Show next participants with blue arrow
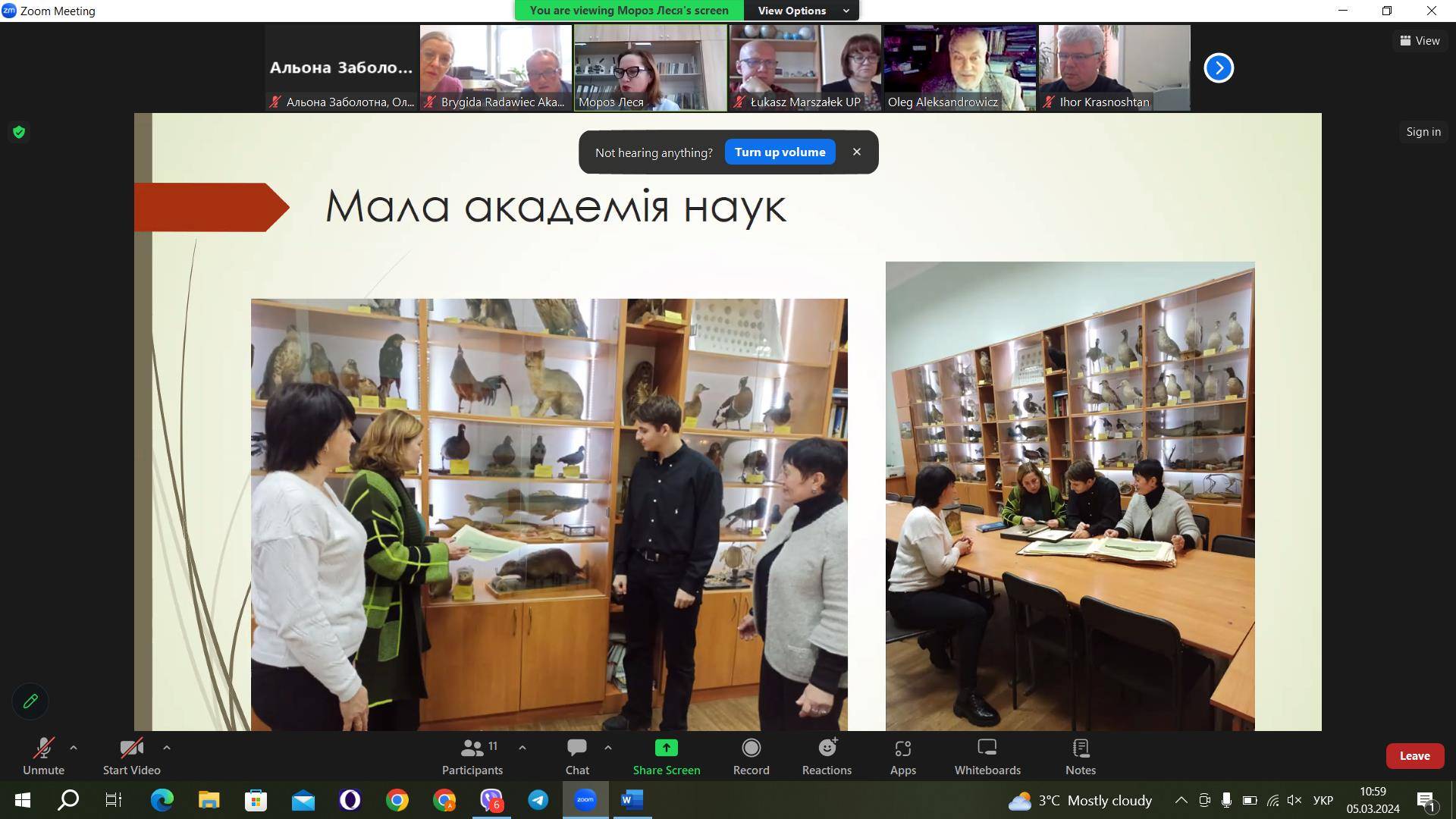 [1219, 67]
